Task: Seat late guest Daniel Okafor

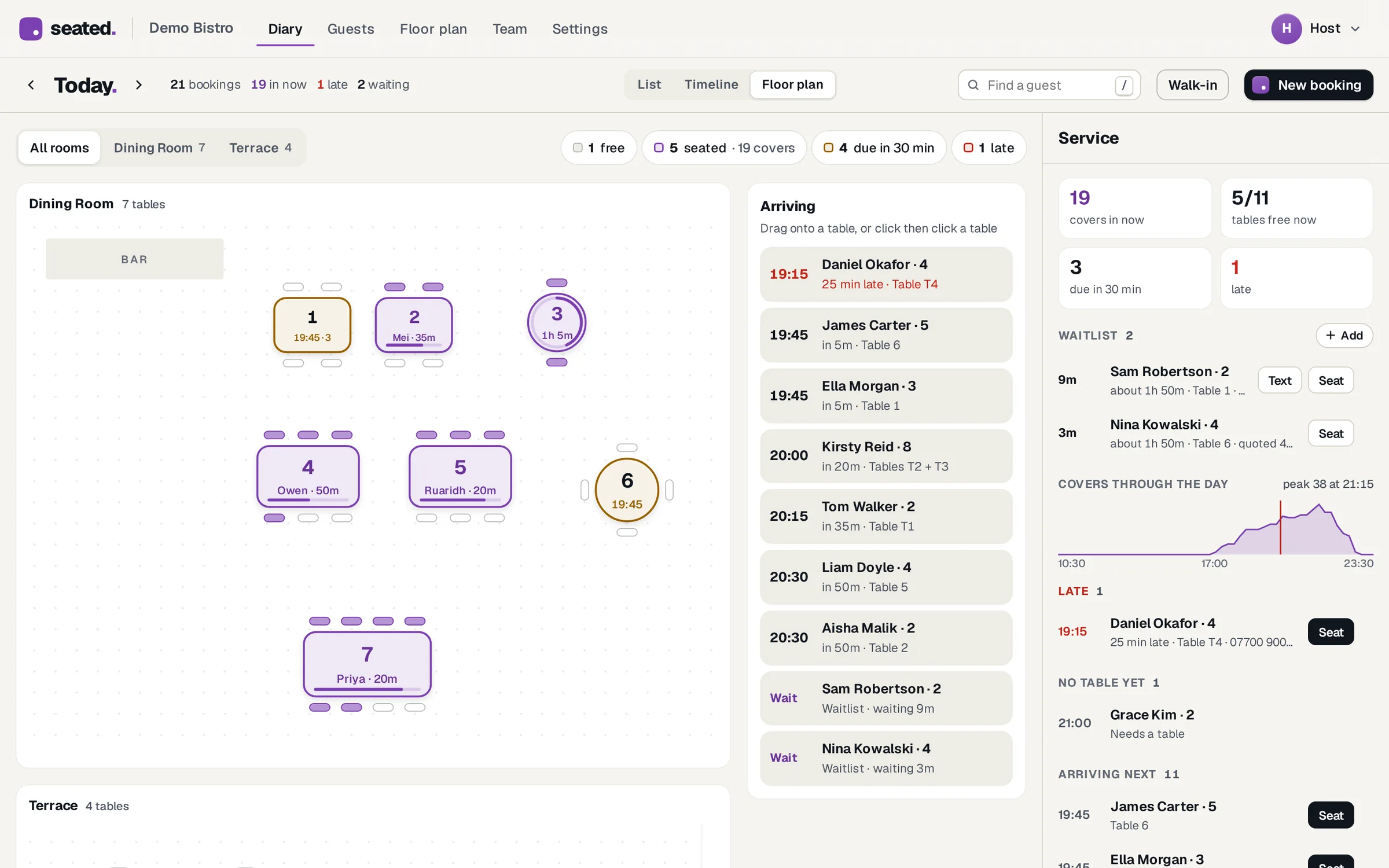Action: (1331, 632)
